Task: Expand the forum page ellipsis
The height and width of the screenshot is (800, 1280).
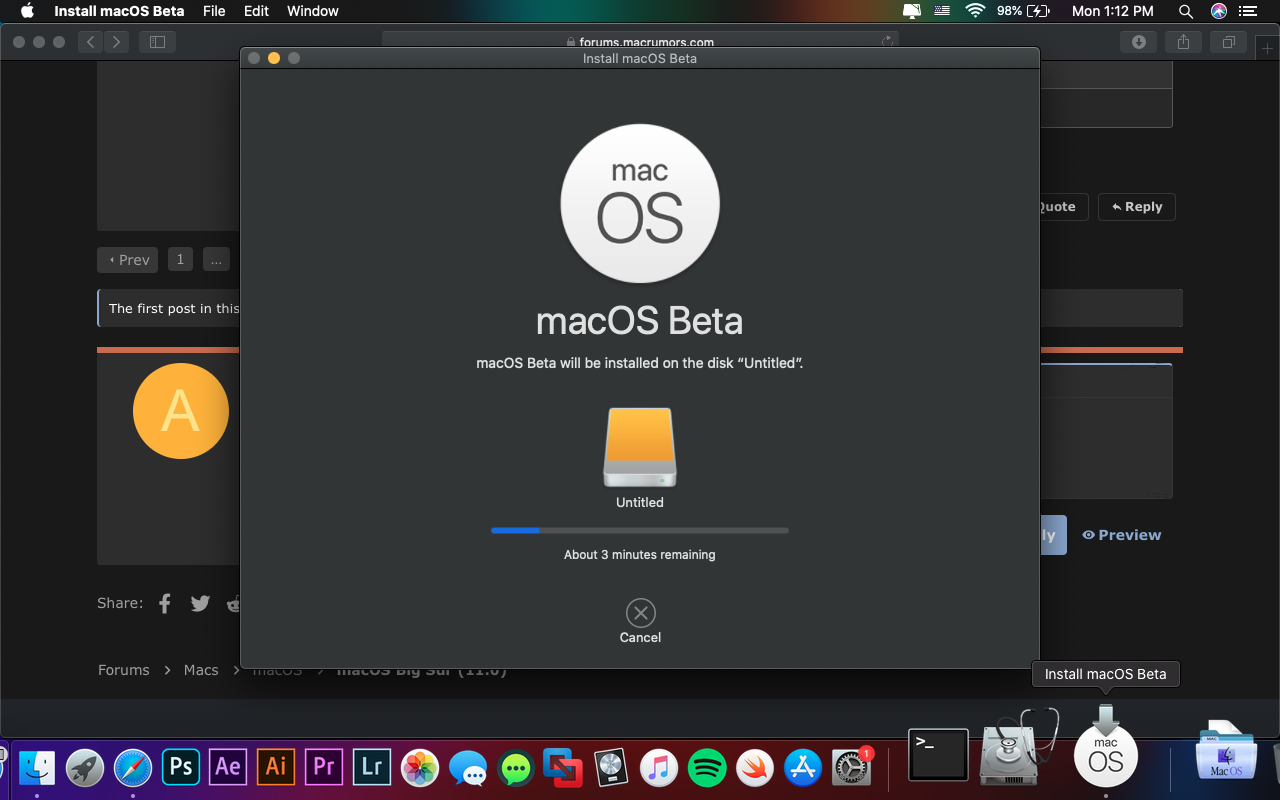Action: (216, 260)
